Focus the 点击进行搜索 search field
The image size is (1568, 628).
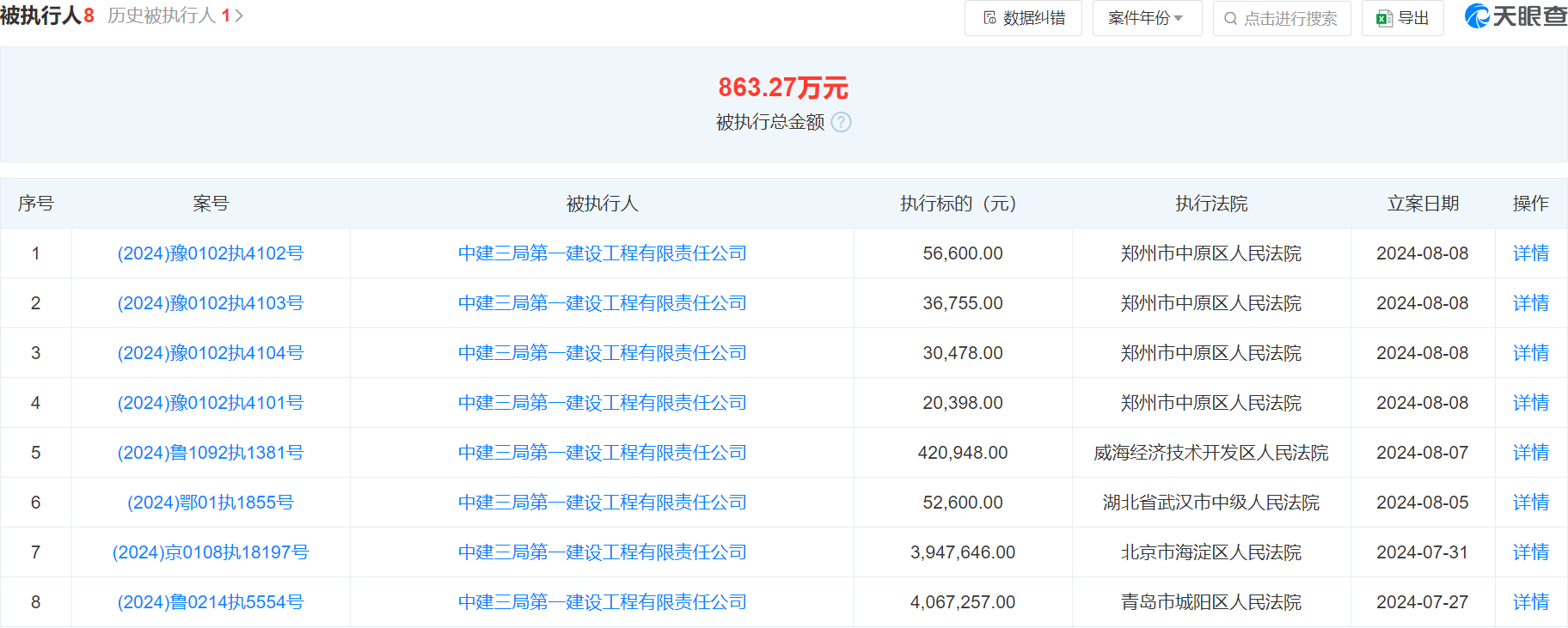1282,18
